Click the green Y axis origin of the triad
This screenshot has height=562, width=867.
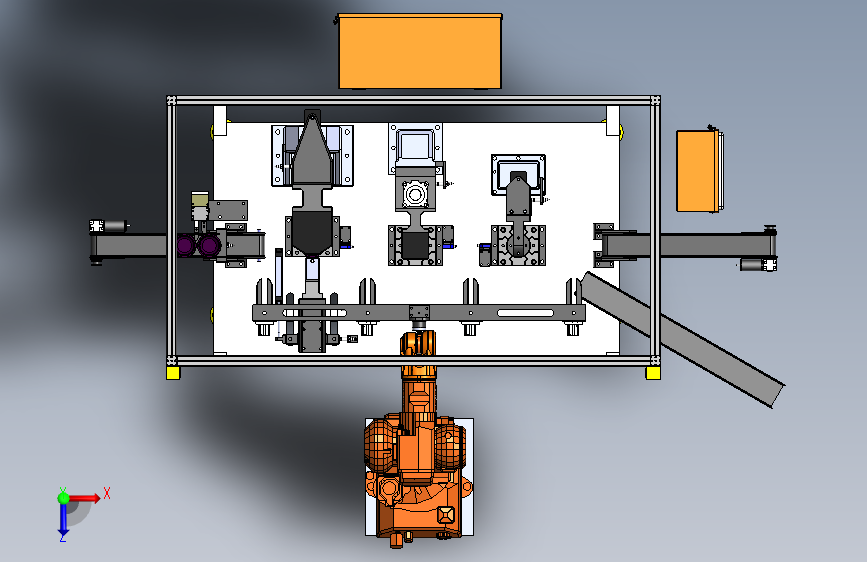pos(64,498)
